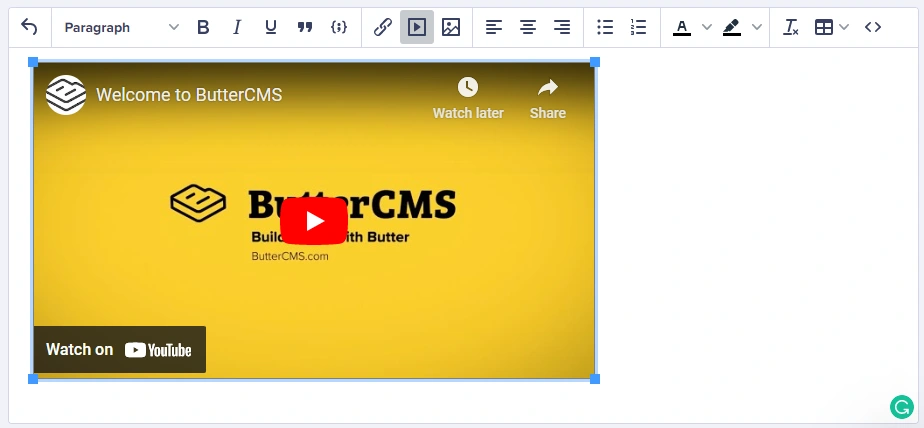924x428 pixels.
Task: Click the insert table icon
Action: pyautogui.click(x=824, y=27)
